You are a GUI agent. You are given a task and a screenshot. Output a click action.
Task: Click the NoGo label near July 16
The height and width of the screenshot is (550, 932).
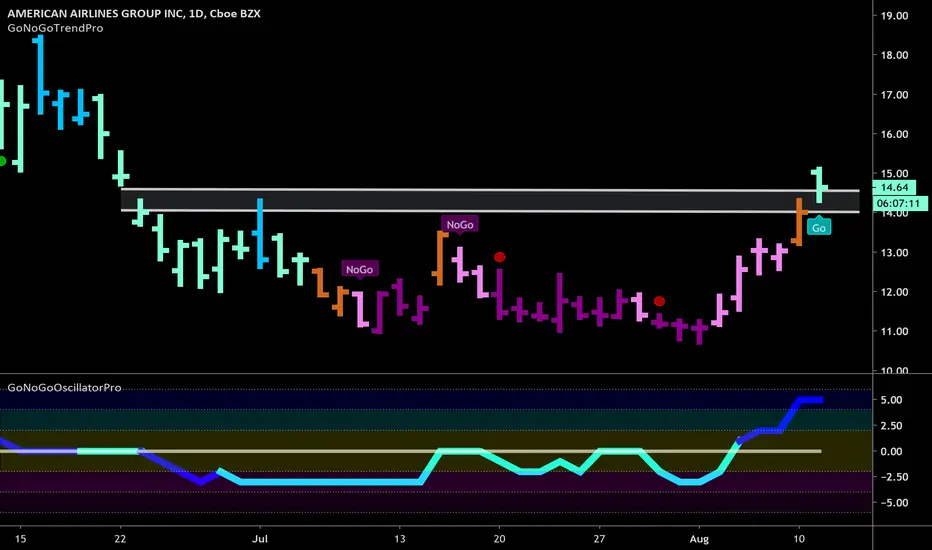(460, 224)
